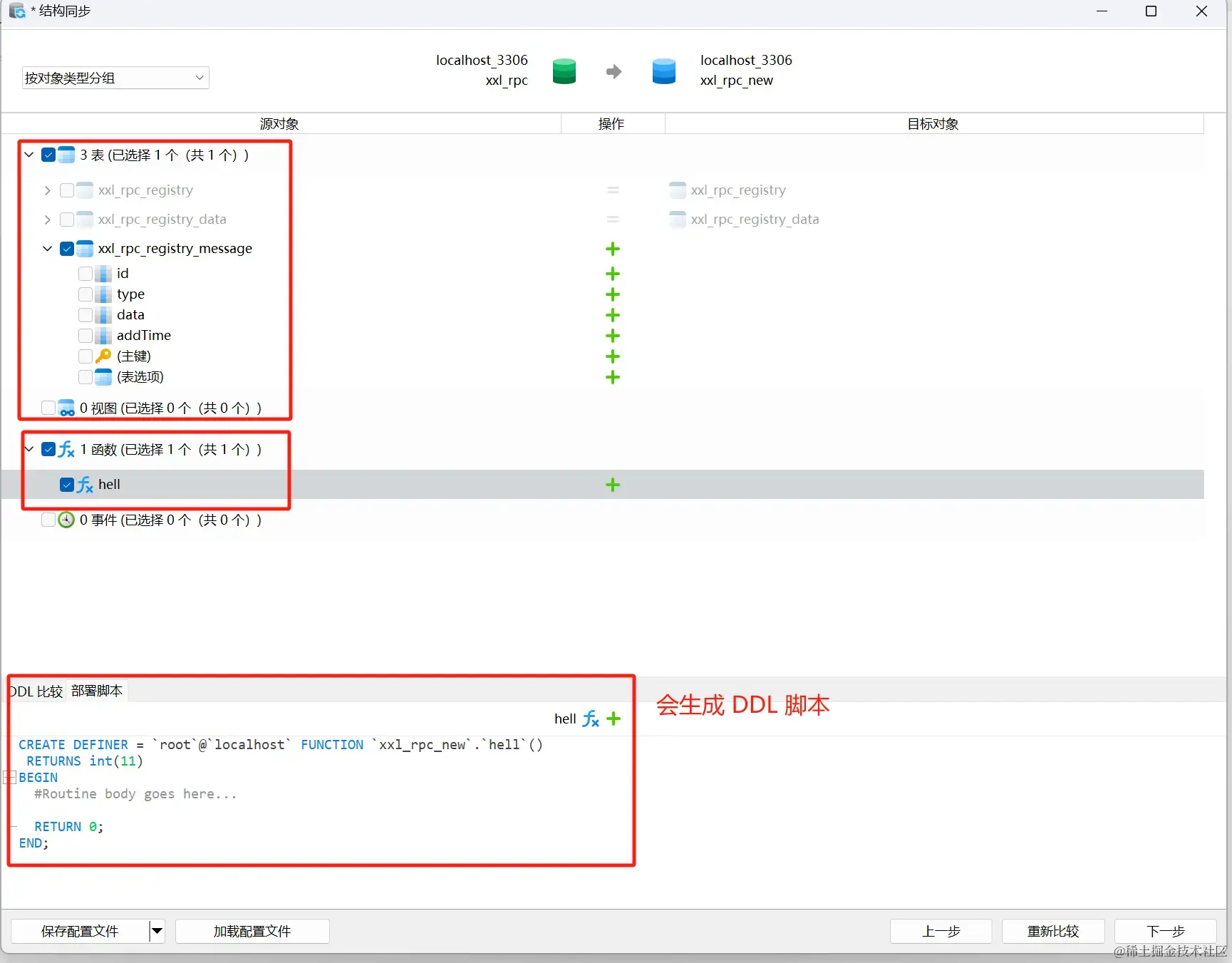Click the target xxl_rpc_registry_data table icon
This screenshot has width=1232, height=963.
click(x=678, y=220)
